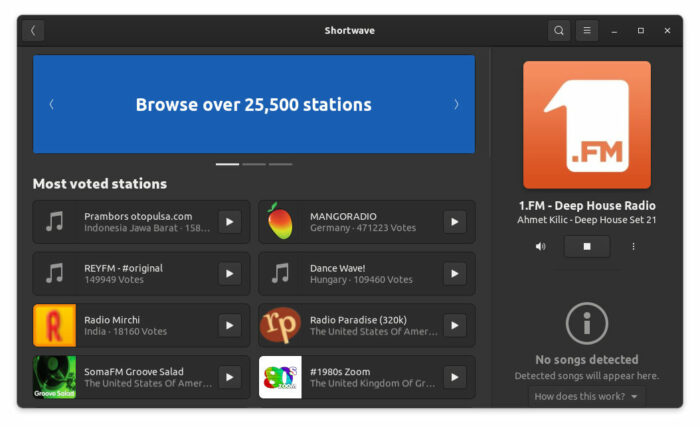Screen dimensions: 700x427
Task: Play Radio Paradise (320k) station
Action: click(x=454, y=326)
